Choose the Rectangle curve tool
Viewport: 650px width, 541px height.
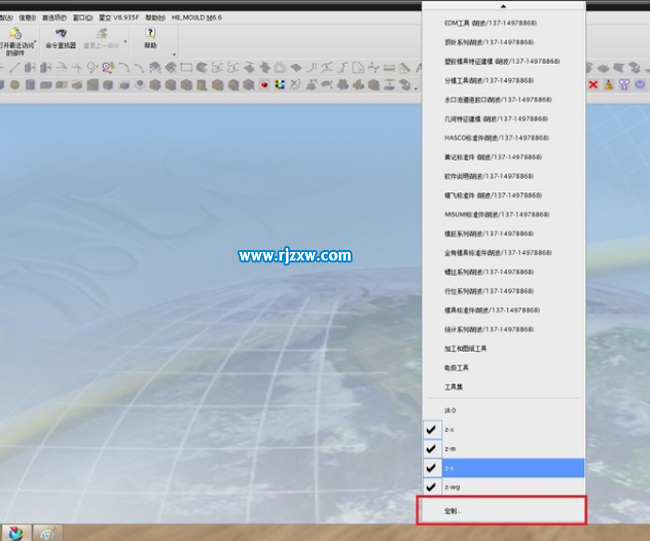click(x=186, y=67)
